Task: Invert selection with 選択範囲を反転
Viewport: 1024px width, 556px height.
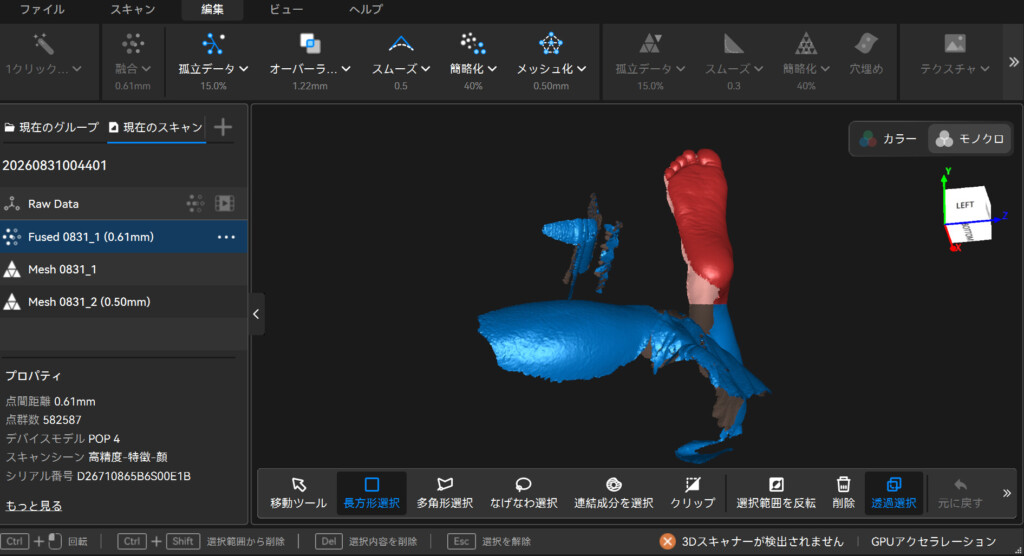Action: 776,493
